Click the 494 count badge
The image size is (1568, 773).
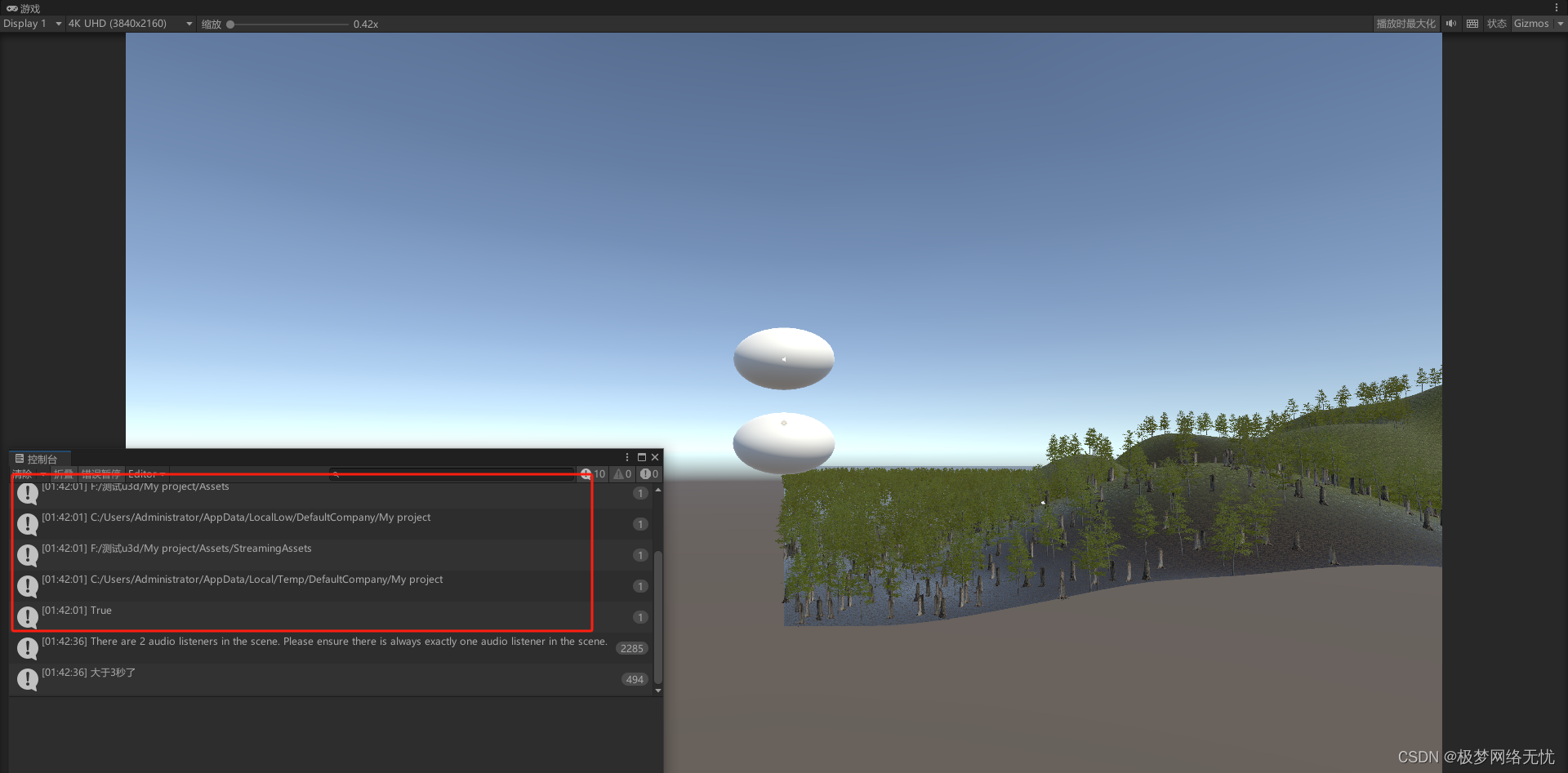pos(635,679)
